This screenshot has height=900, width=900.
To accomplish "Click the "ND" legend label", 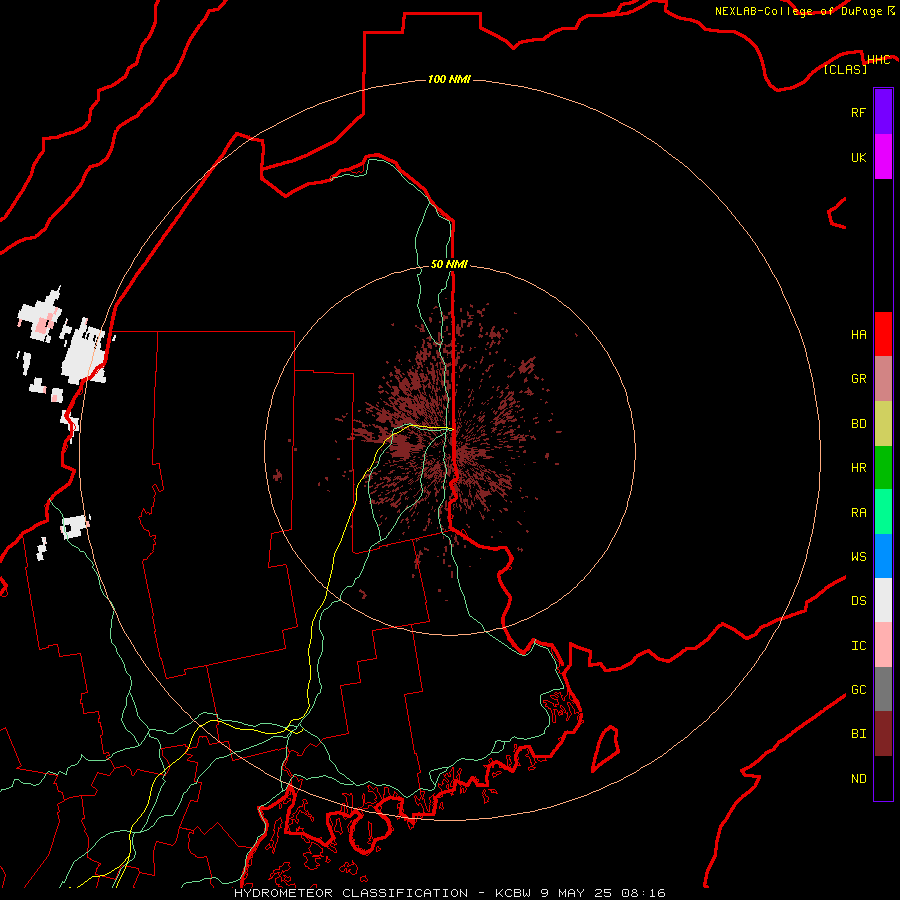I will 858,779.
